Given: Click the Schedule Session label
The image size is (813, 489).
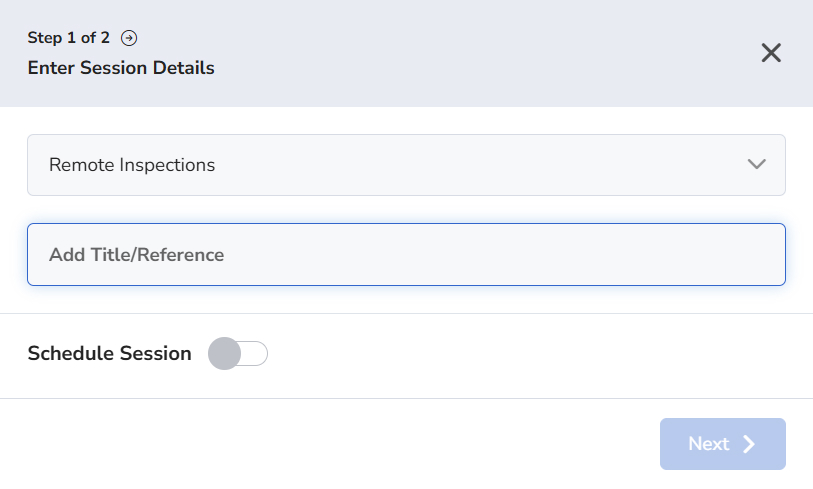Looking at the screenshot, I should point(109,353).
